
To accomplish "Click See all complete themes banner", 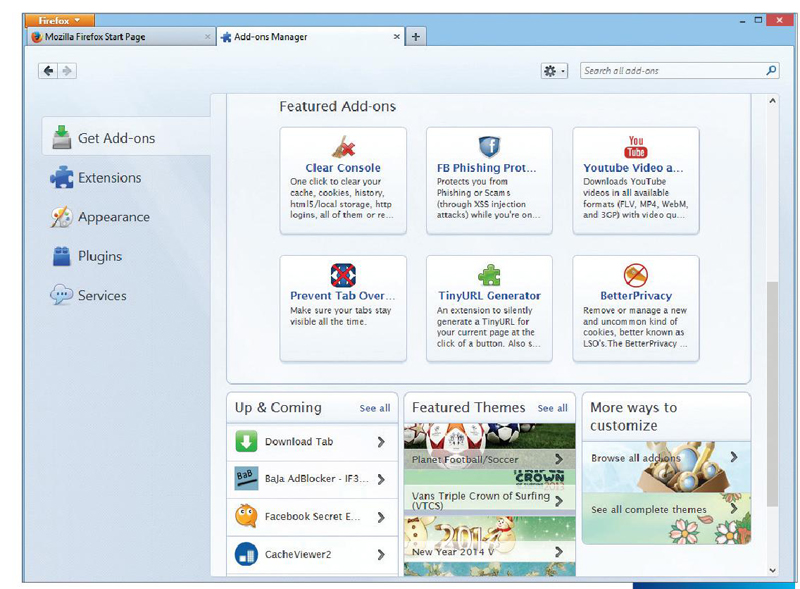I will coord(666,518).
